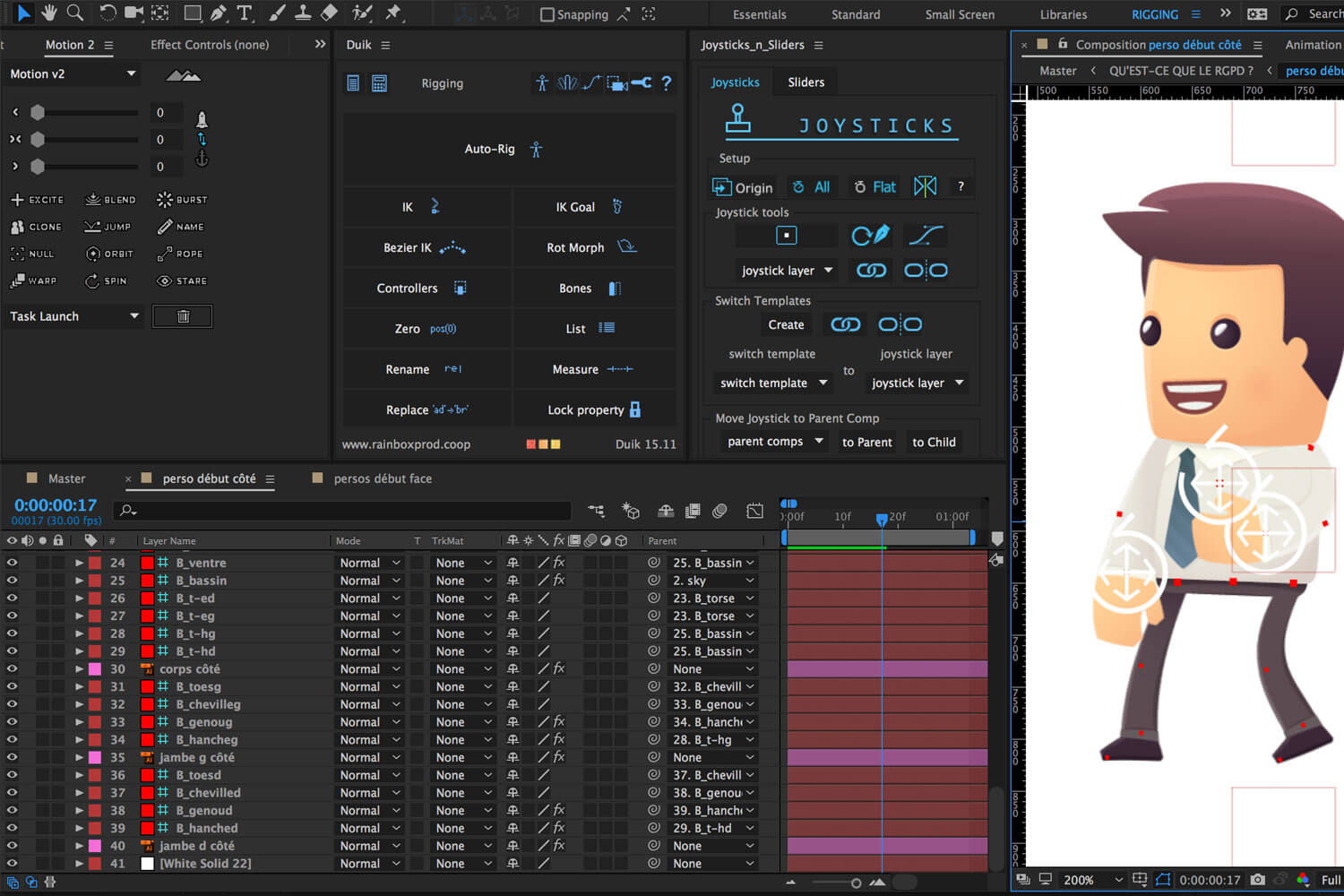Switch to the Essentials workspace
Image resolution: width=1344 pixels, height=896 pixels.
[760, 14]
